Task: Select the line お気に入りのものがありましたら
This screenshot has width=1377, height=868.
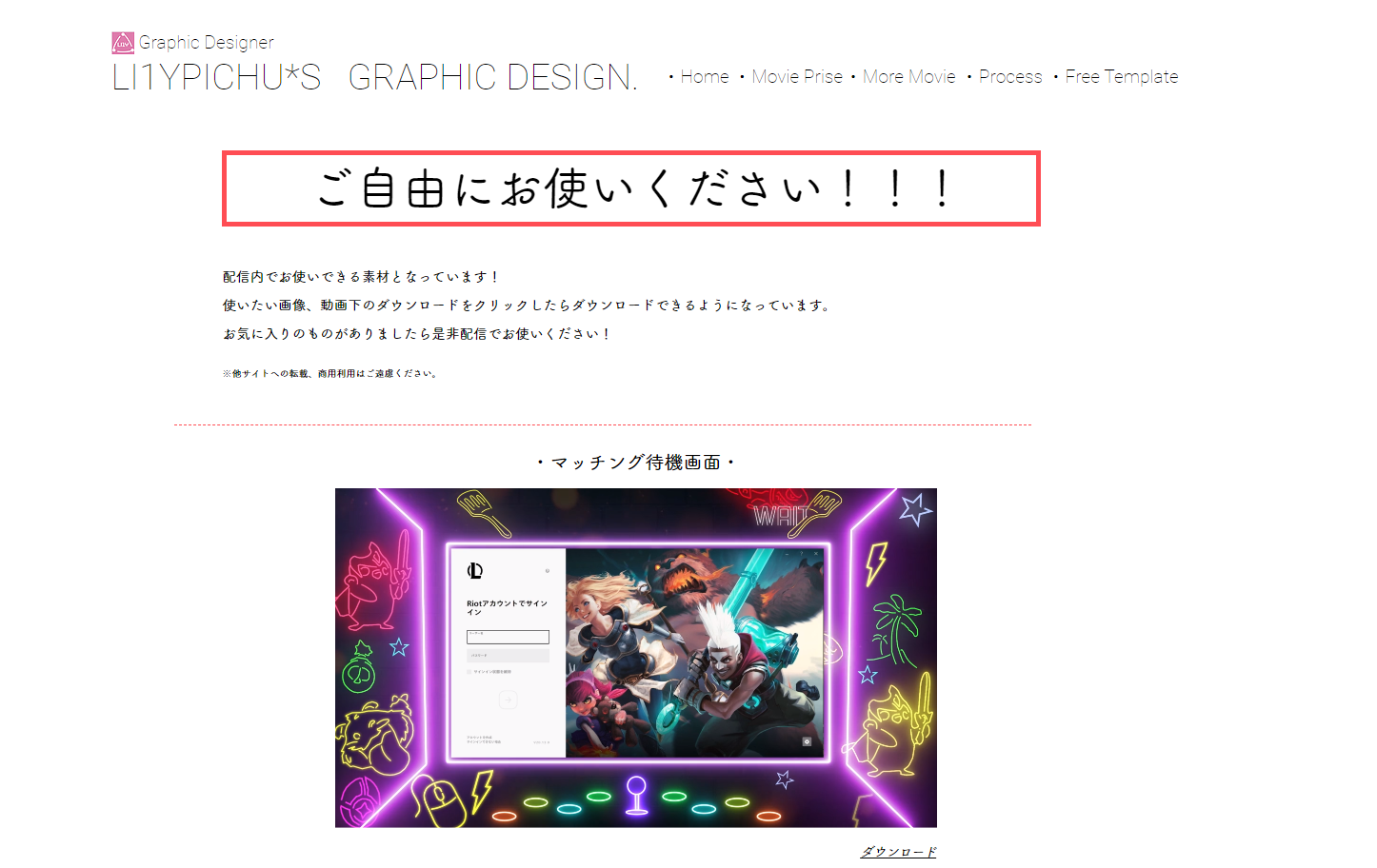Action: click(418, 334)
